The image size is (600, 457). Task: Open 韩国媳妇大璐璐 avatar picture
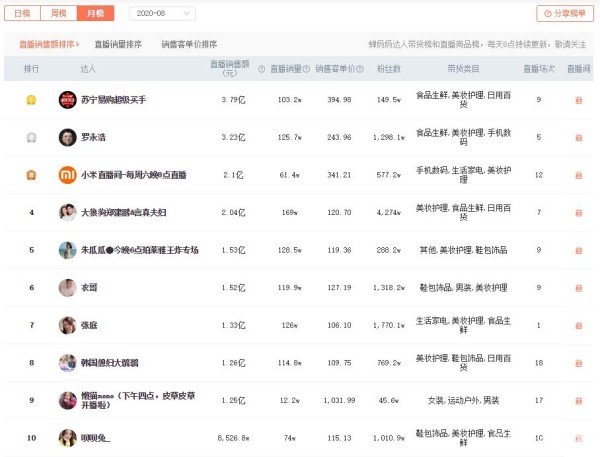67,363
